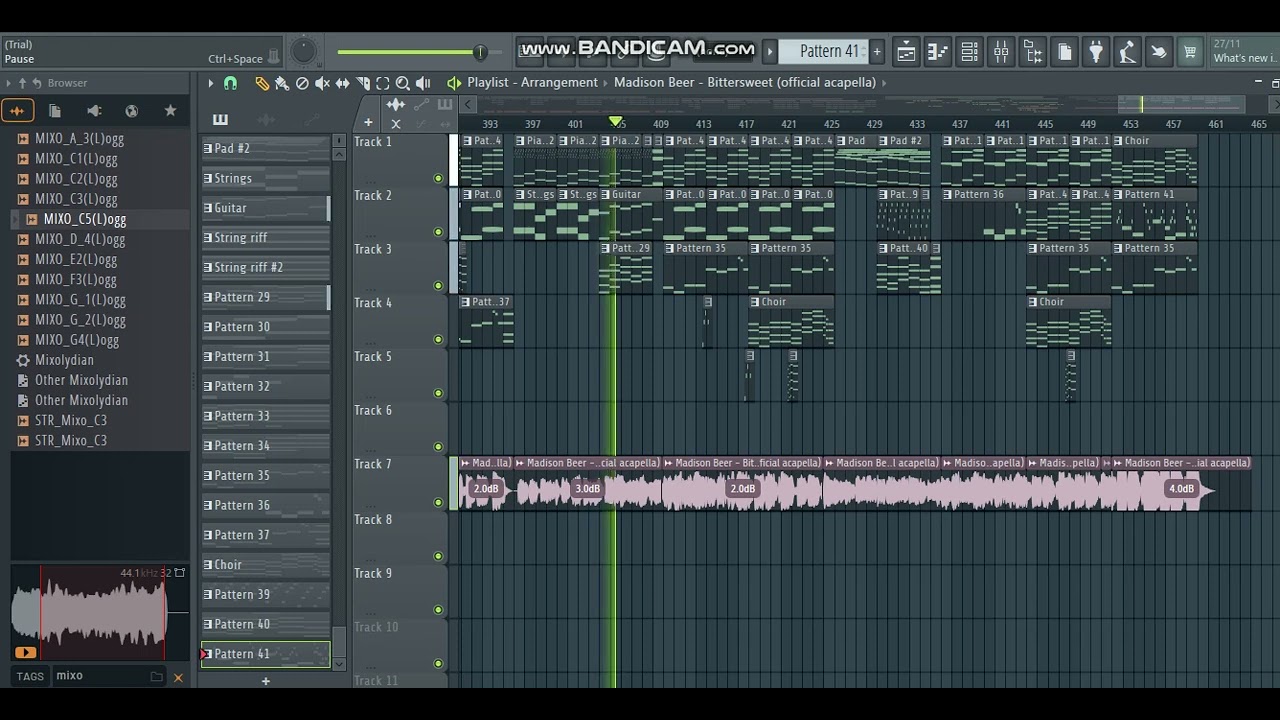1280x720 pixels.
Task: Open the Mixolydian item in browser
Action: tap(64, 360)
